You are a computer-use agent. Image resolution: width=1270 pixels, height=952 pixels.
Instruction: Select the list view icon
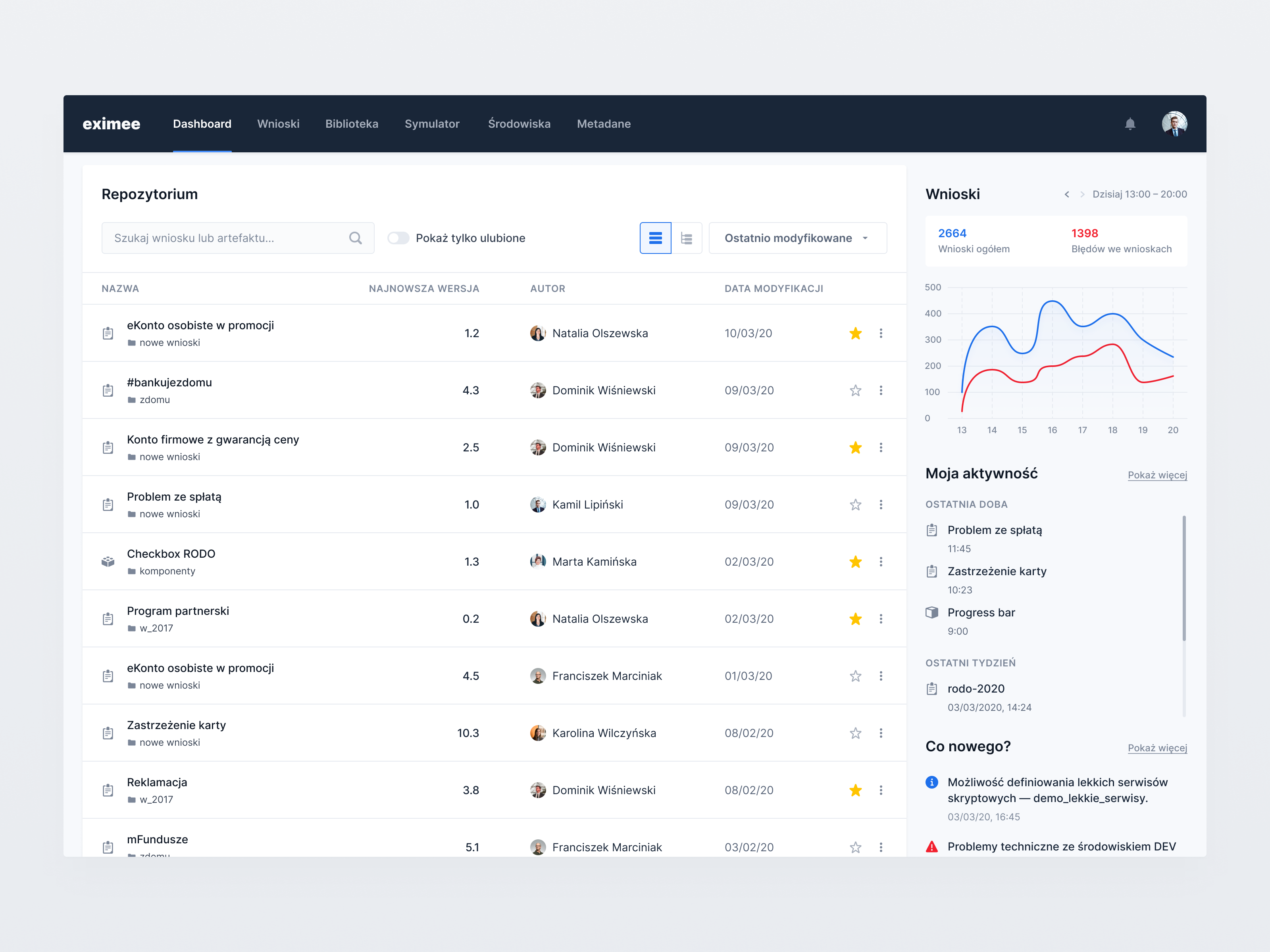(655, 238)
